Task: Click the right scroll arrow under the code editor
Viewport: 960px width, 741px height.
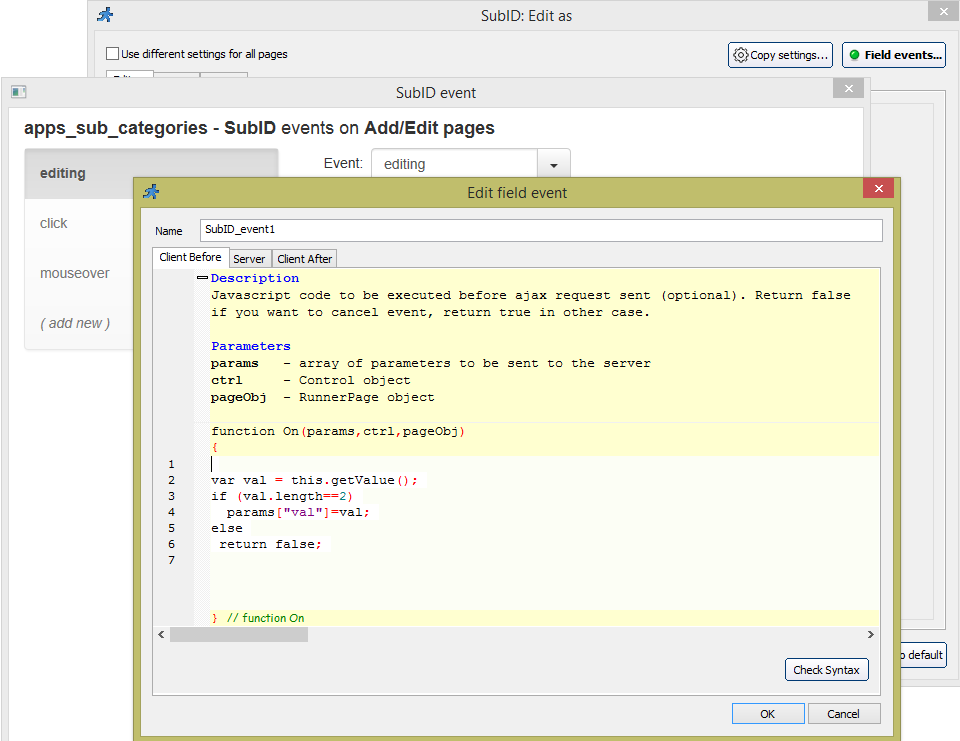Action: click(869, 634)
